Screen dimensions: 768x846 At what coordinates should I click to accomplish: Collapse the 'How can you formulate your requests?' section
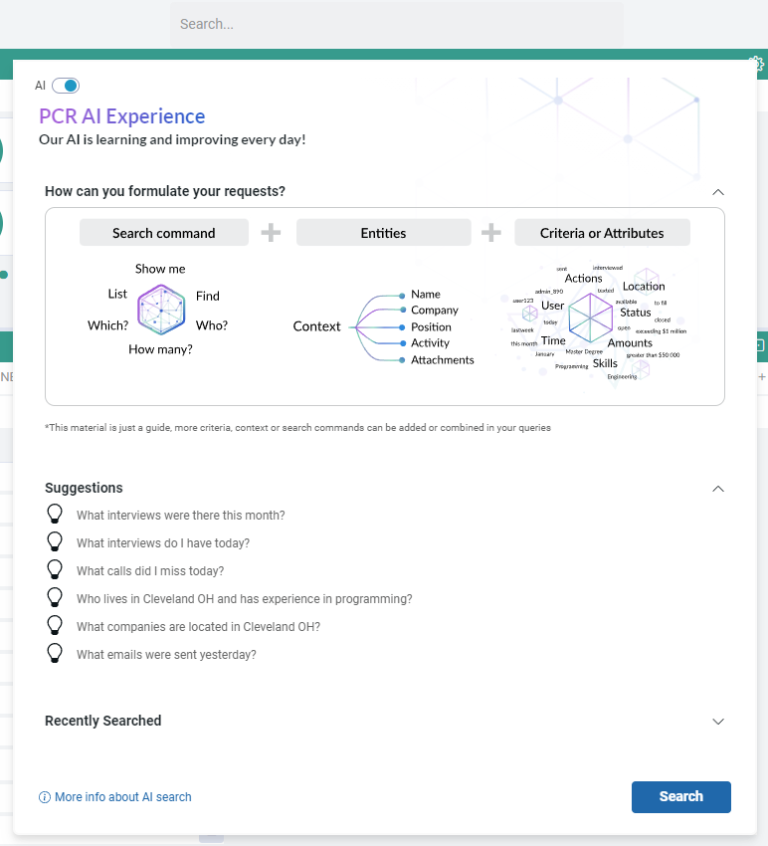718,191
